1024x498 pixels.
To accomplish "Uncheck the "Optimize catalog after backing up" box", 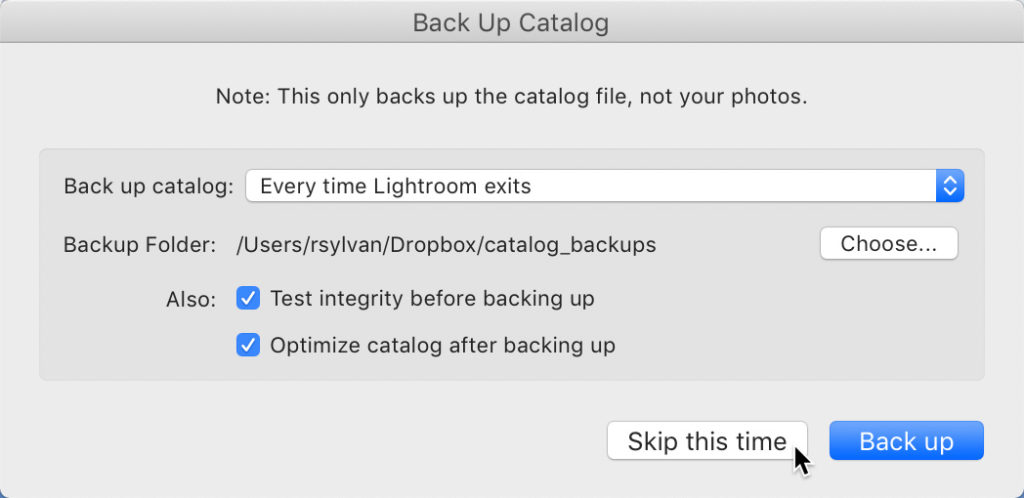I will point(248,346).
